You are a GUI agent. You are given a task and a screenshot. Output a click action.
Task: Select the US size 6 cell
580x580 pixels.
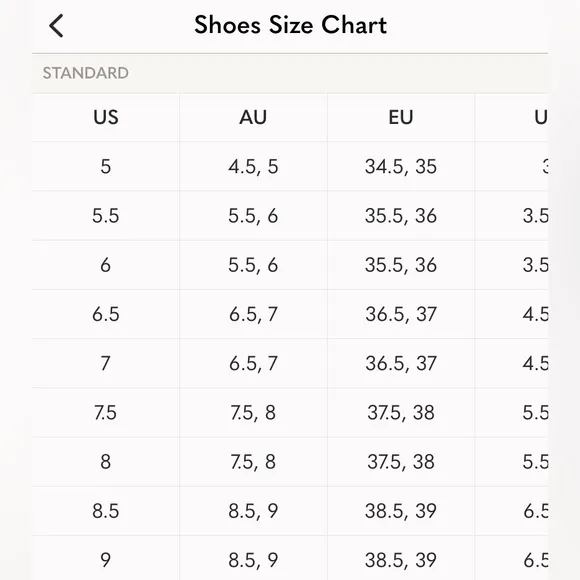click(x=106, y=265)
